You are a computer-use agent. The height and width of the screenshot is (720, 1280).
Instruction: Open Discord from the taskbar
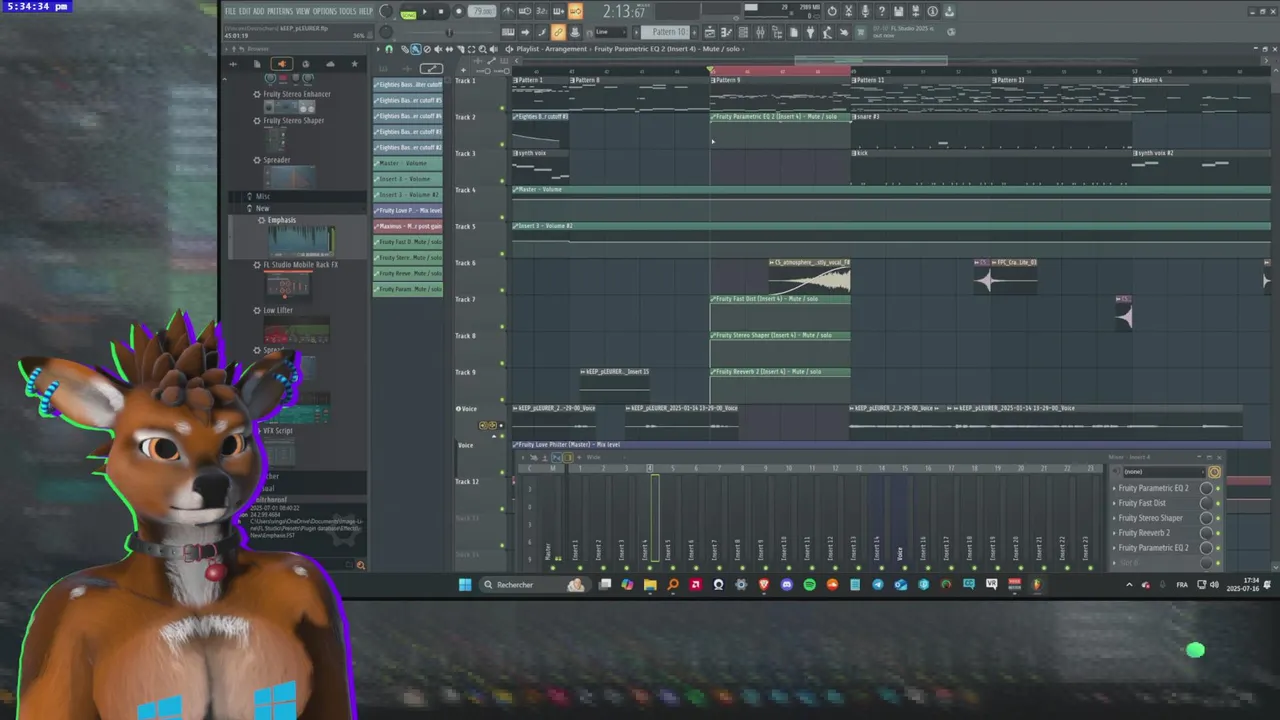click(786, 585)
